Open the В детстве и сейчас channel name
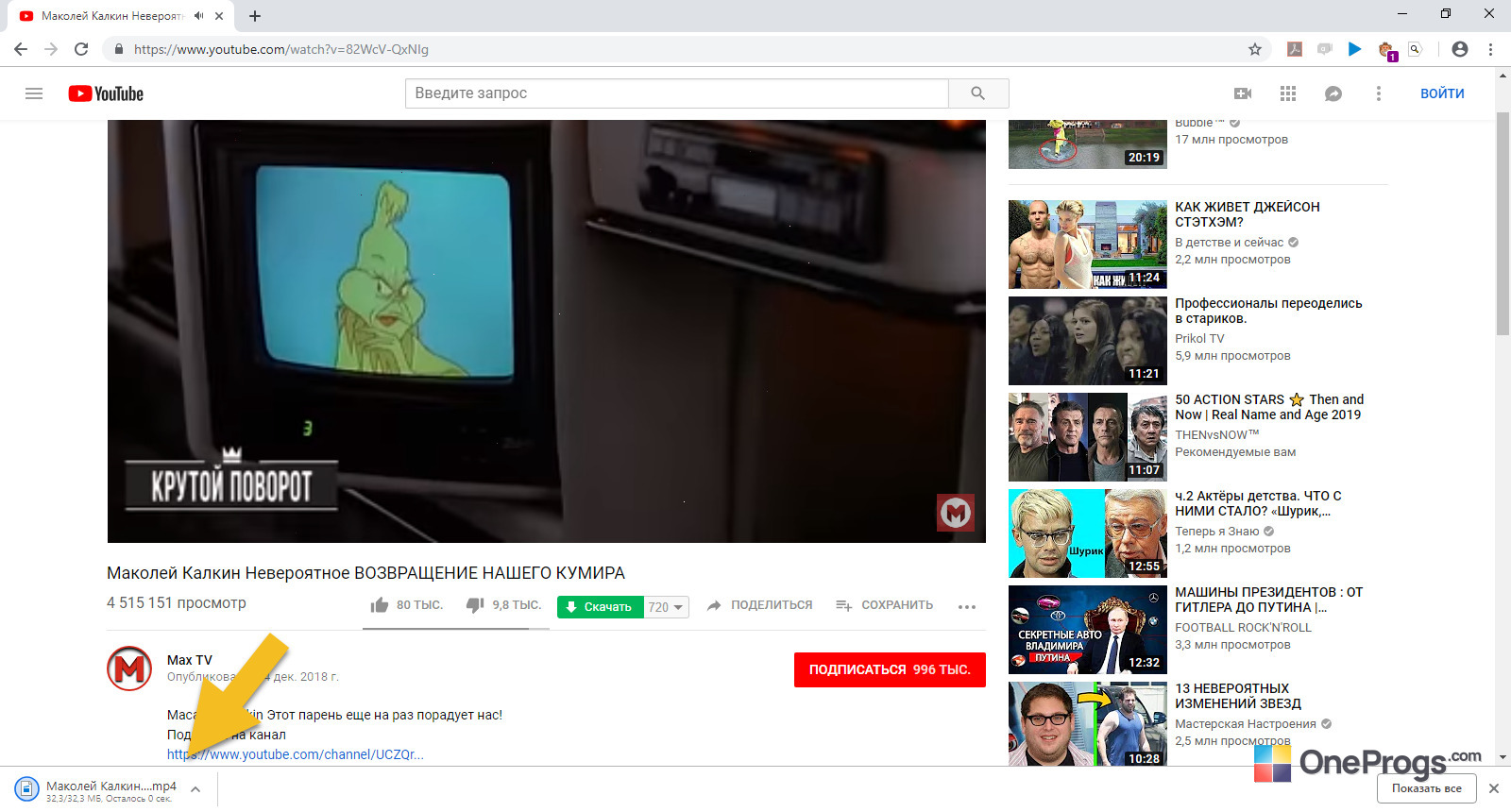This screenshot has width=1511, height=812. pos(1230,243)
